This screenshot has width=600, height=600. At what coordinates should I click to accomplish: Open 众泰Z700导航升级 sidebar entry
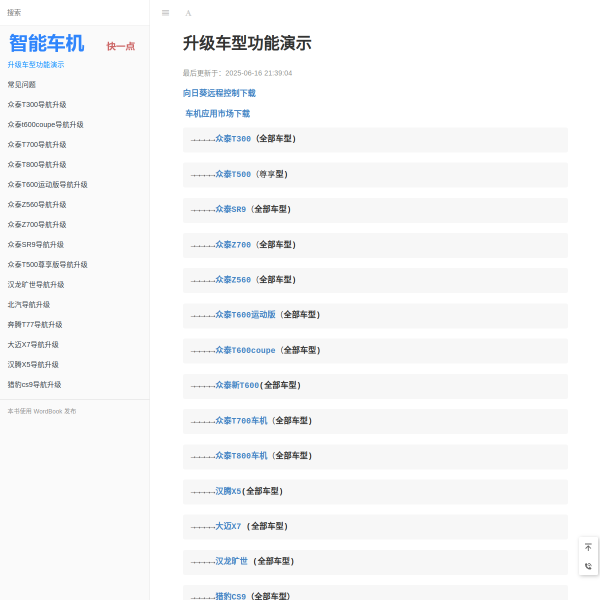pos(37,225)
